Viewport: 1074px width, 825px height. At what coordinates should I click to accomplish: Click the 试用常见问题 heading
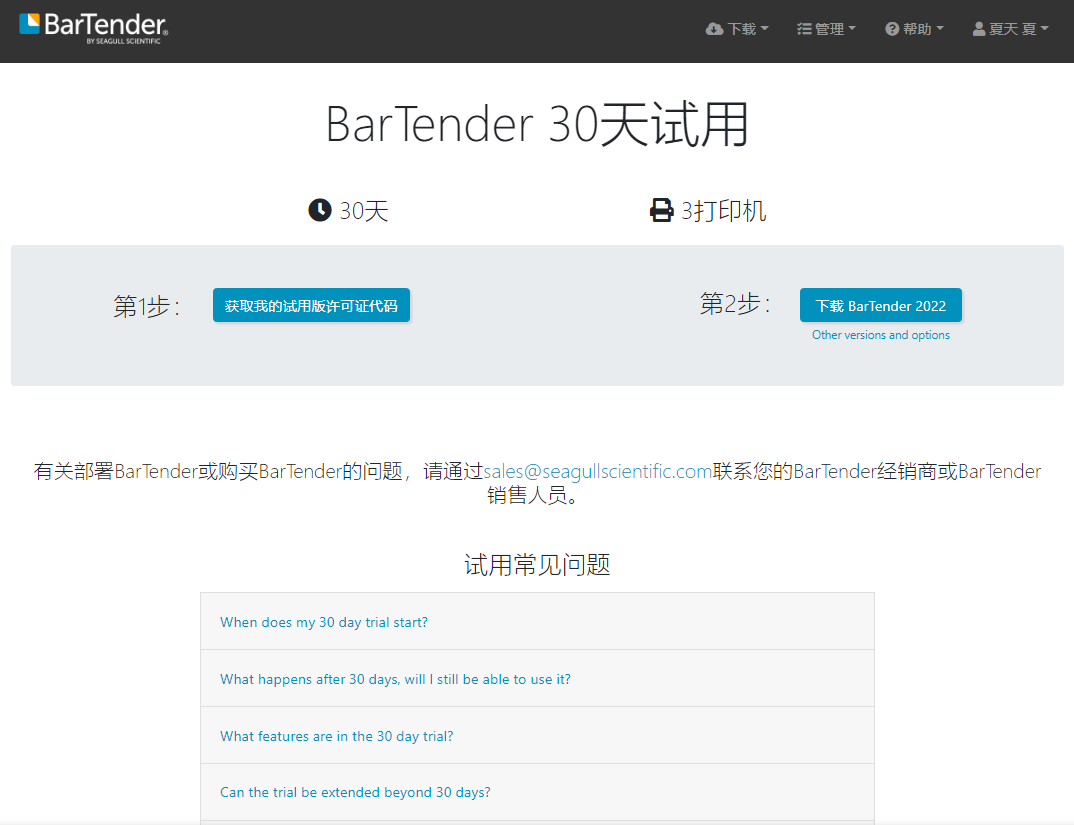537,565
